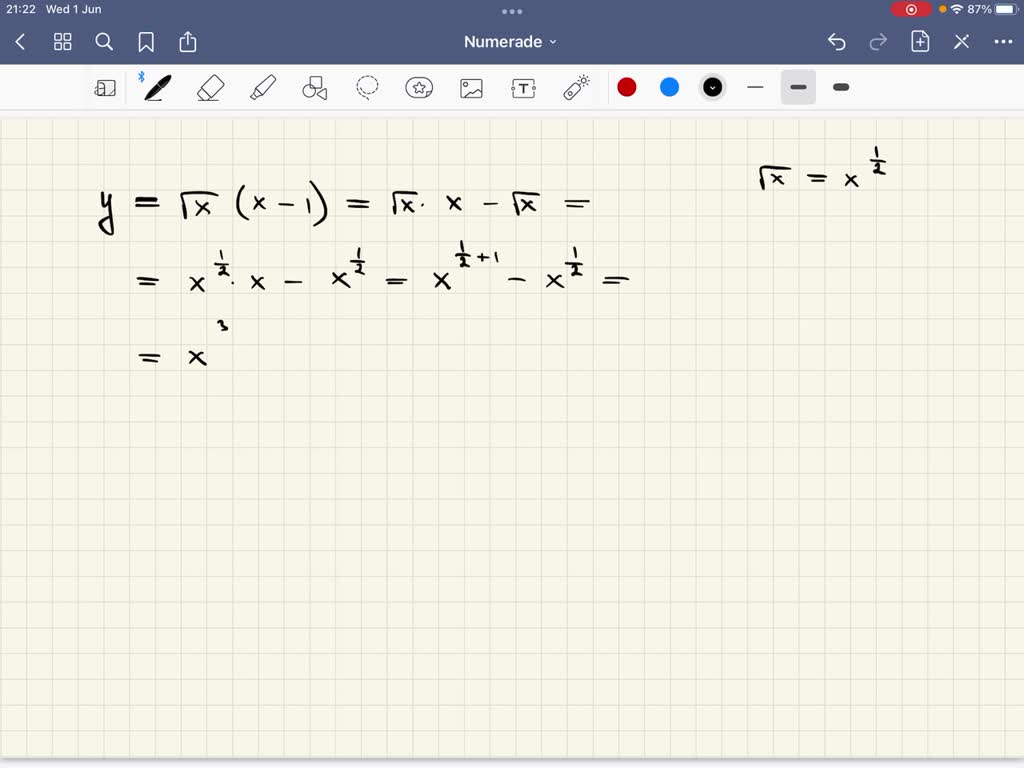Select the active pen tool
Image resolution: width=1024 pixels, height=768 pixels.
(x=155, y=87)
